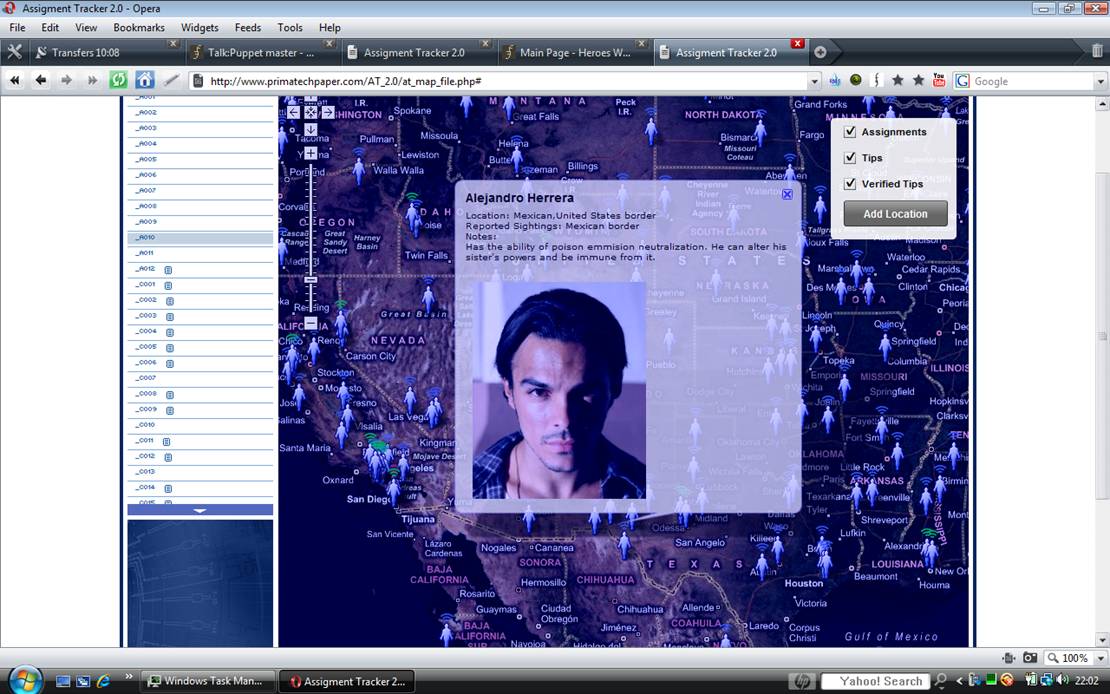Pan the map right with arrow button
This screenshot has width=1110, height=694.
pyautogui.click(x=328, y=112)
